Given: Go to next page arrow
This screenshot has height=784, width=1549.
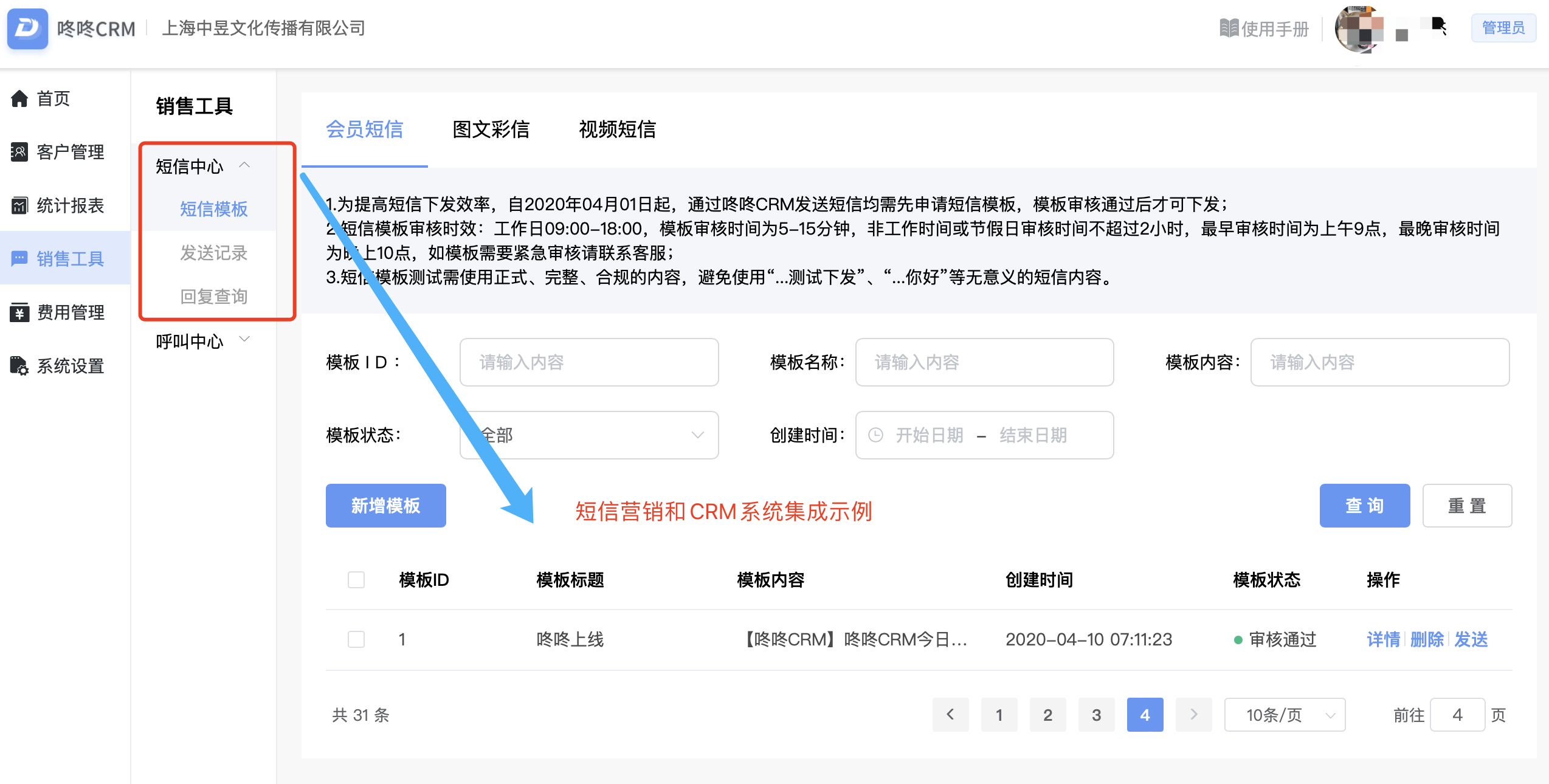Looking at the screenshot, I should pos(1194,715).
